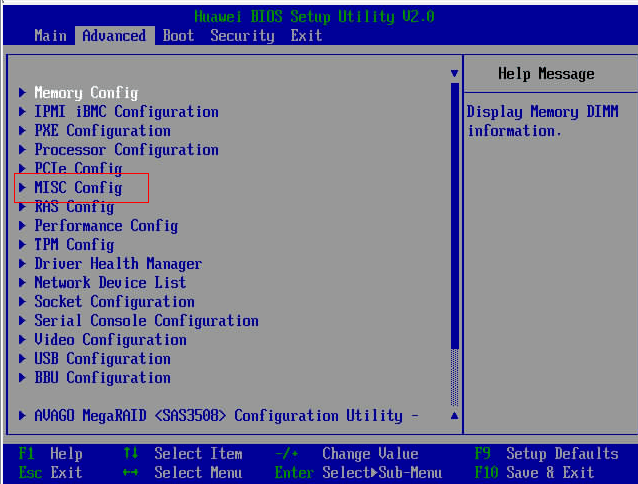Select PCIe Config entry

78,169
